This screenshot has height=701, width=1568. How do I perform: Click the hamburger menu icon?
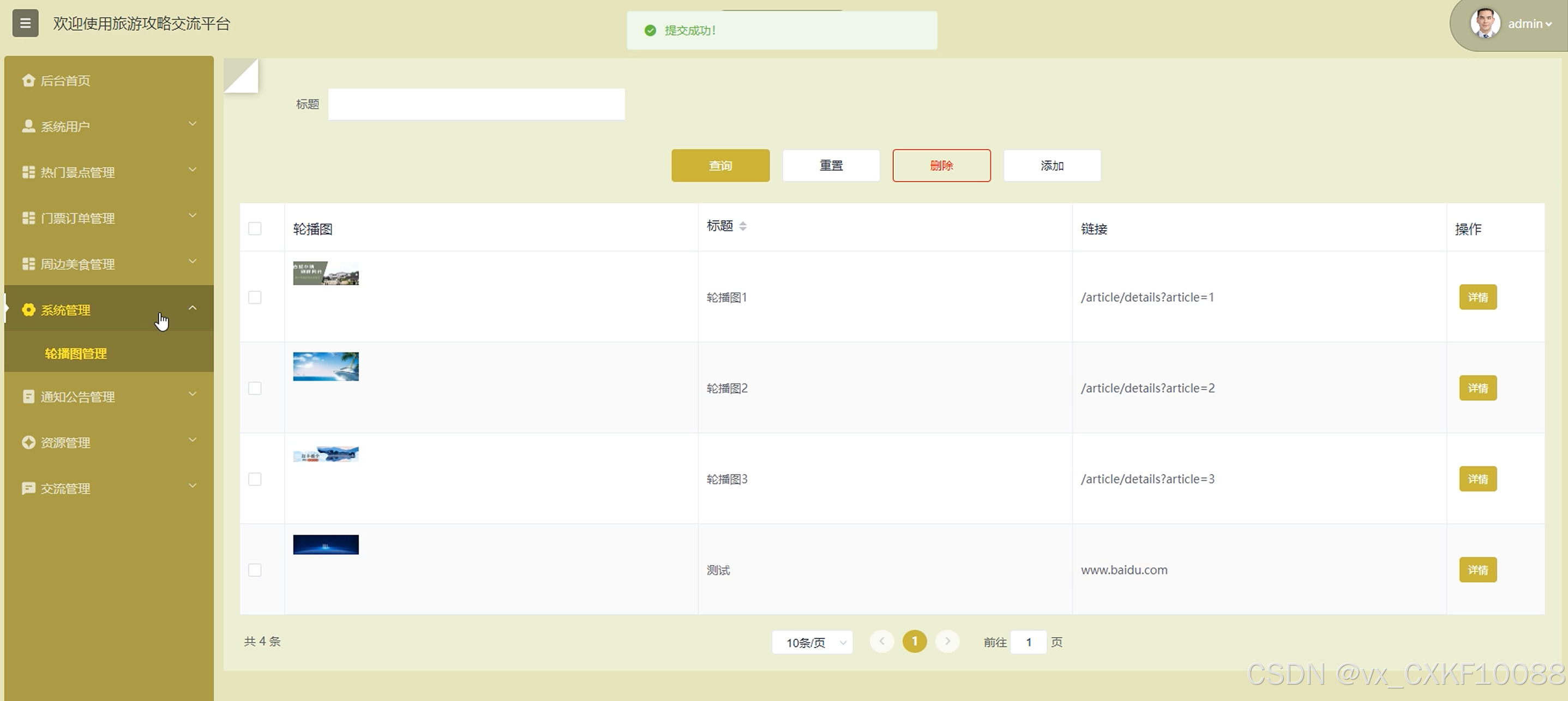point(25,23)
